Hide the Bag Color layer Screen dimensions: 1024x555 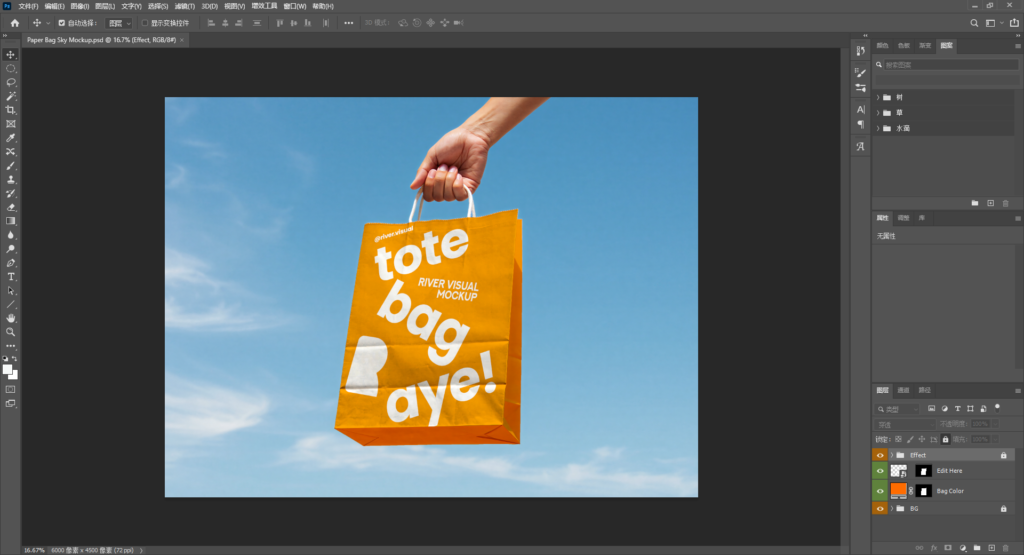click(880, 491)
